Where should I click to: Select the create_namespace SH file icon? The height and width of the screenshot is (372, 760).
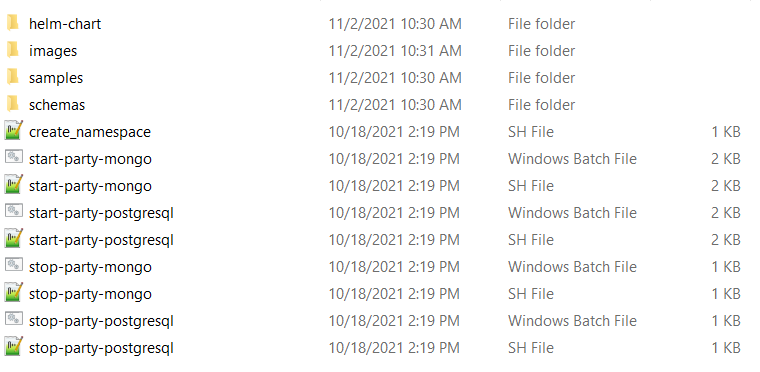tap(13, 131)
